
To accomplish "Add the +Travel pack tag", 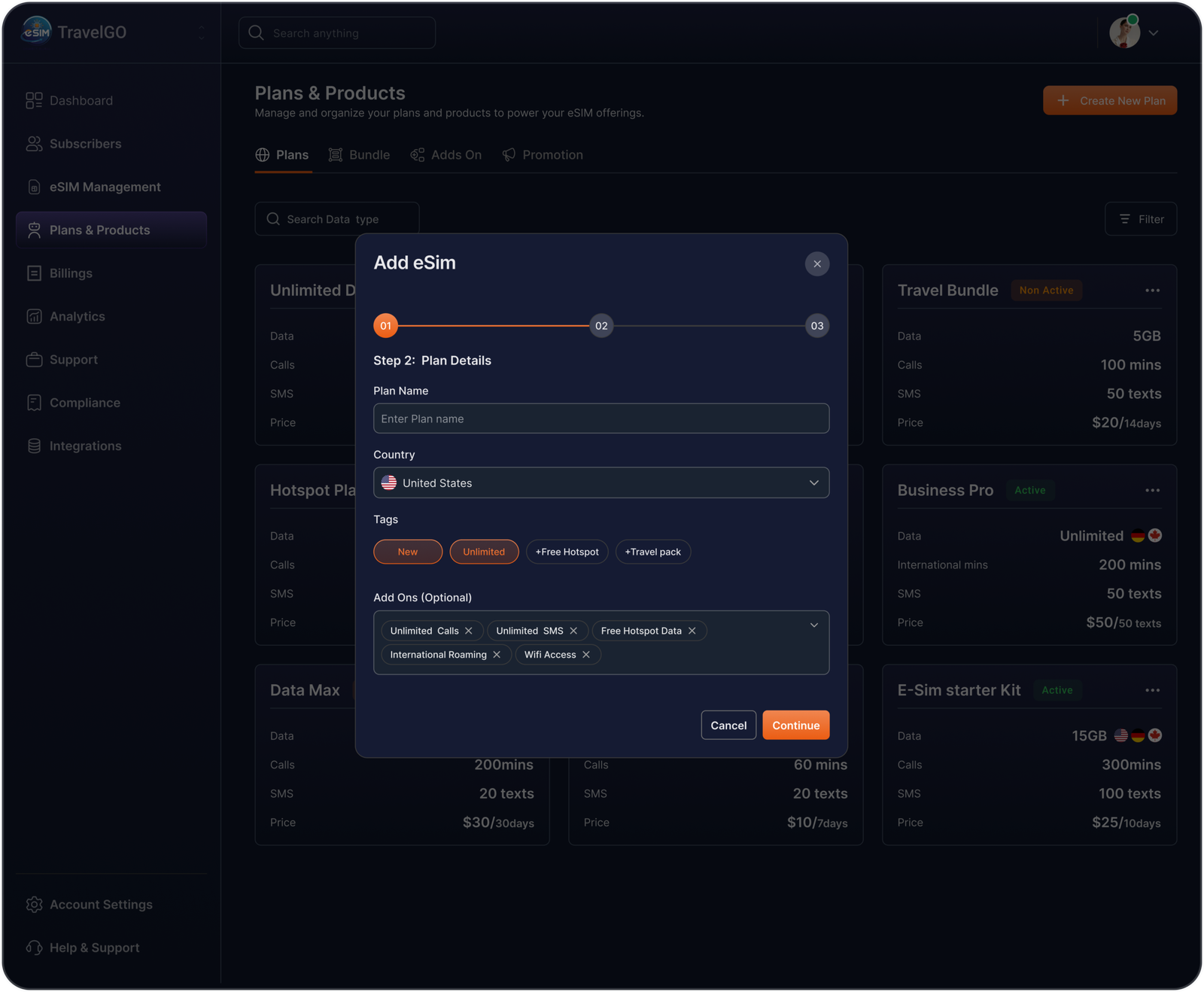I will (x=652, y=552).
